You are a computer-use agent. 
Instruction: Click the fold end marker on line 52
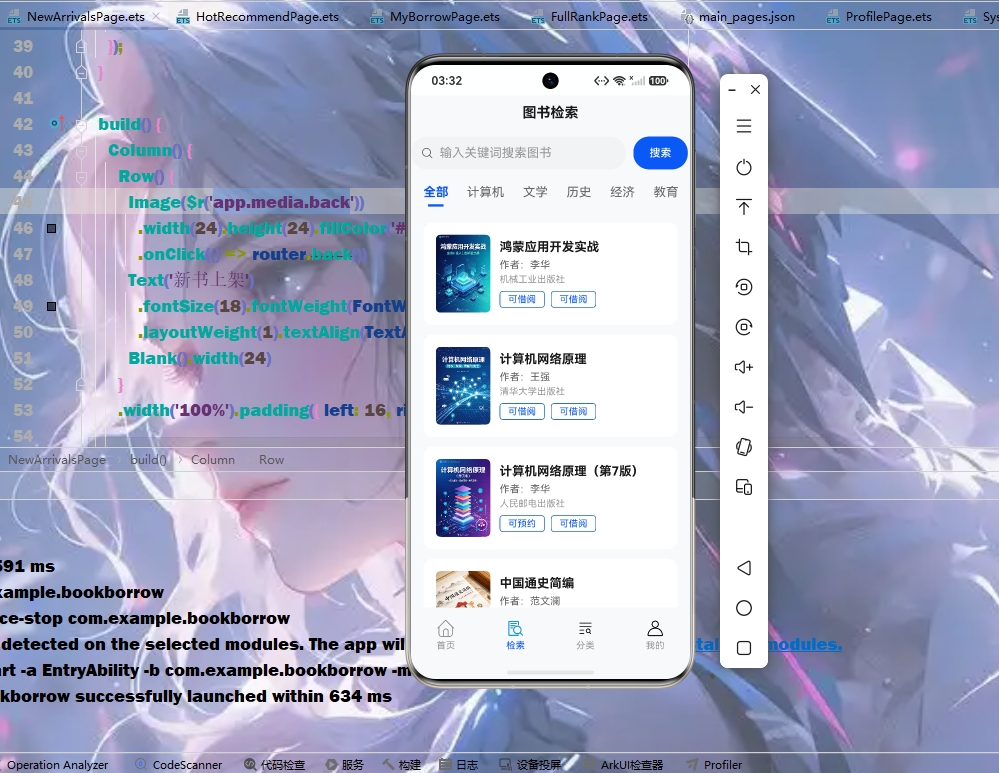(x=81, y=384)
